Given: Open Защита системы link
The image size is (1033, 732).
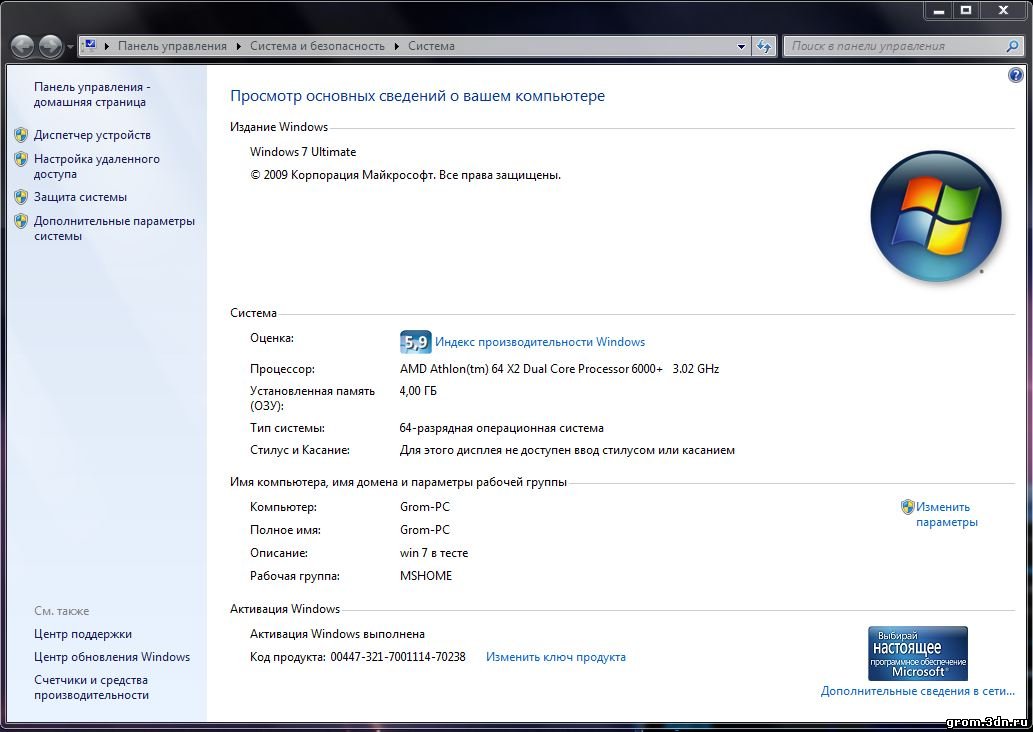Looking at the screenshot, I should (80, 197).
